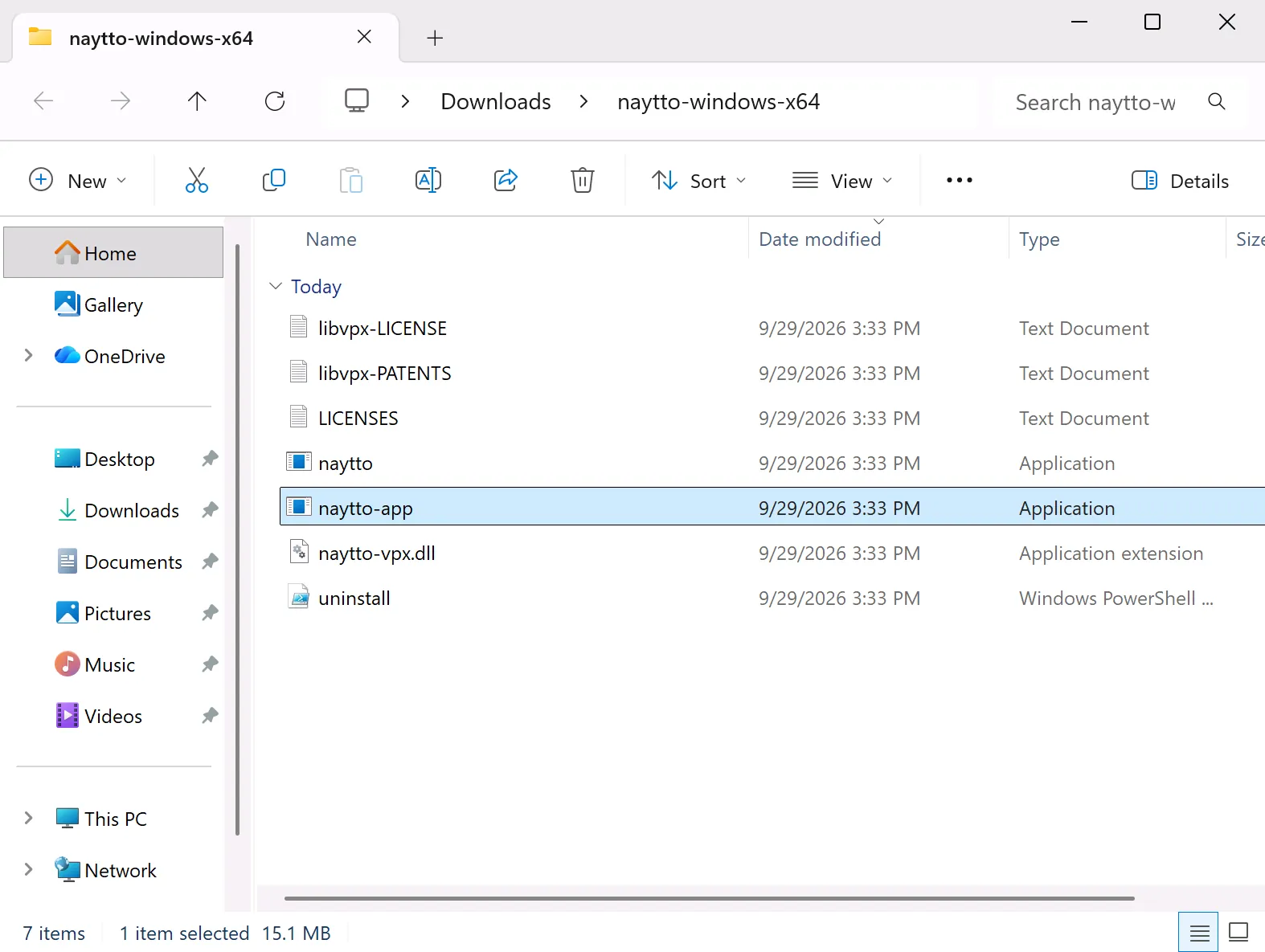Click the naytto-vpx.dll file icon
Screen dimensions: 1265x952
(x=299, y=551)
